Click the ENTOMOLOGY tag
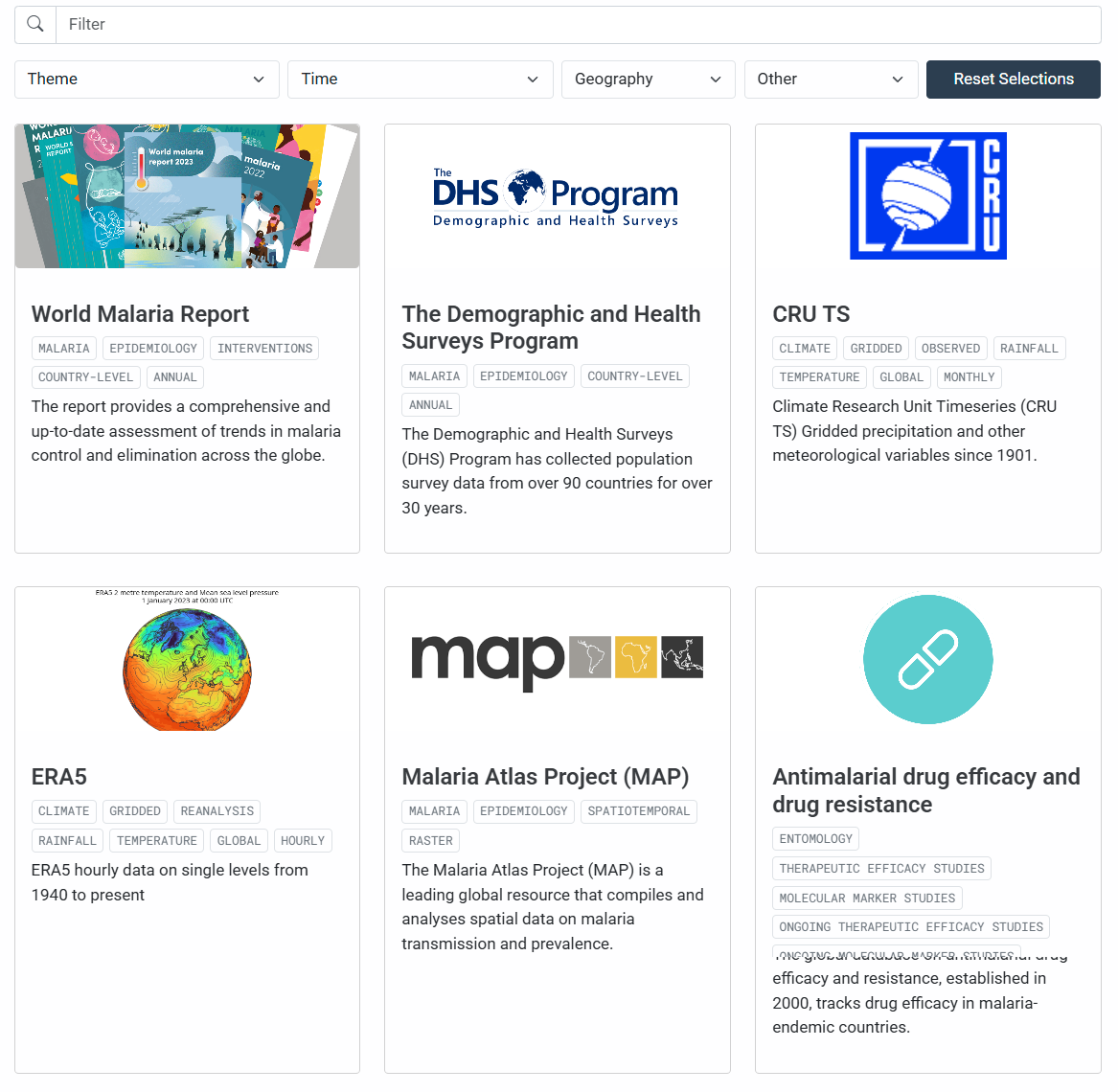 [x=815, y=839]
